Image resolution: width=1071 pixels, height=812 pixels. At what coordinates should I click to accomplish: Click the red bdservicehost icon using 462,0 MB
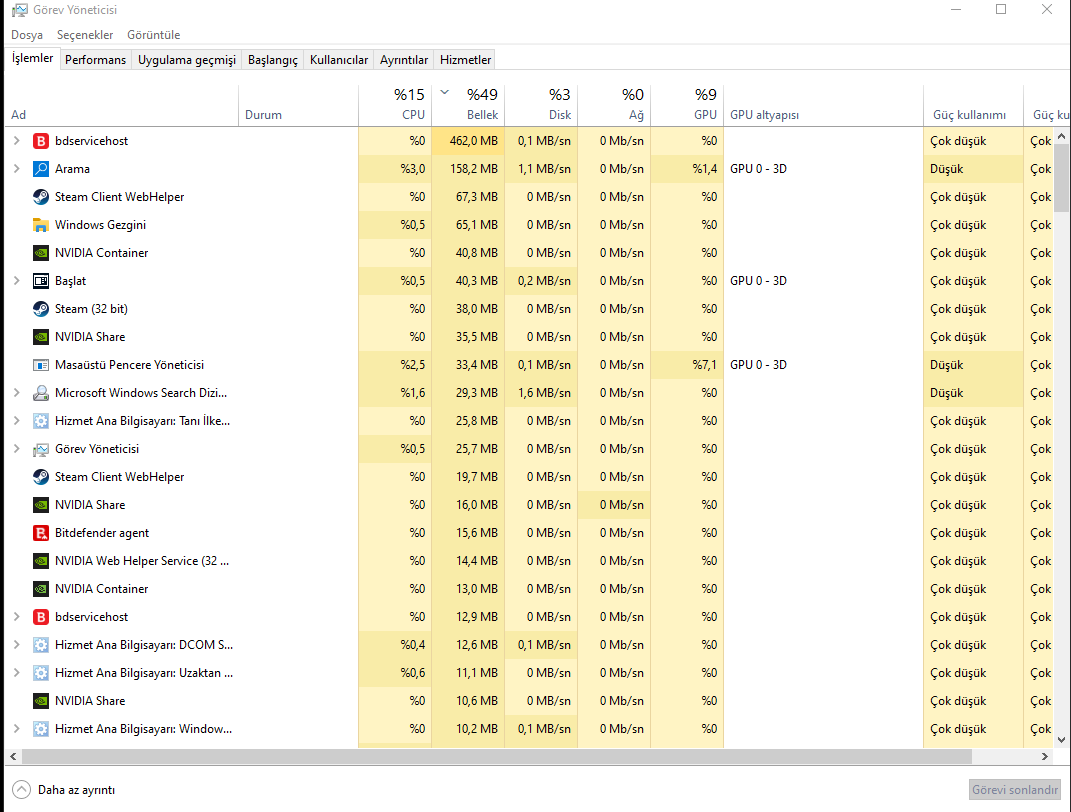41,141
